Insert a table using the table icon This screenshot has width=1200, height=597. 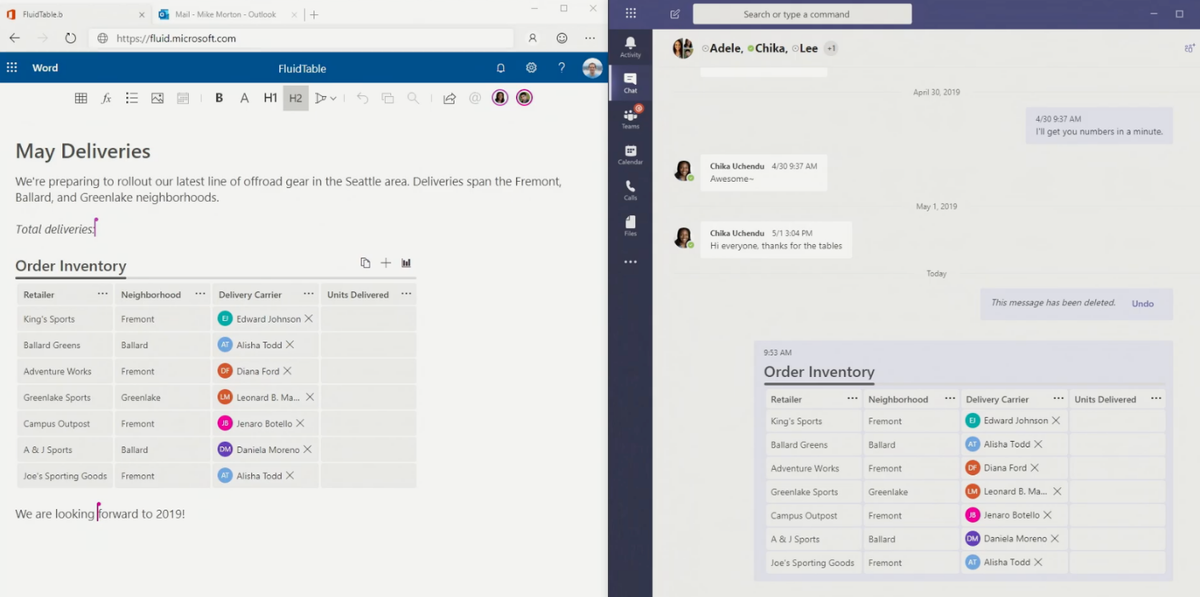click(80, 97)
